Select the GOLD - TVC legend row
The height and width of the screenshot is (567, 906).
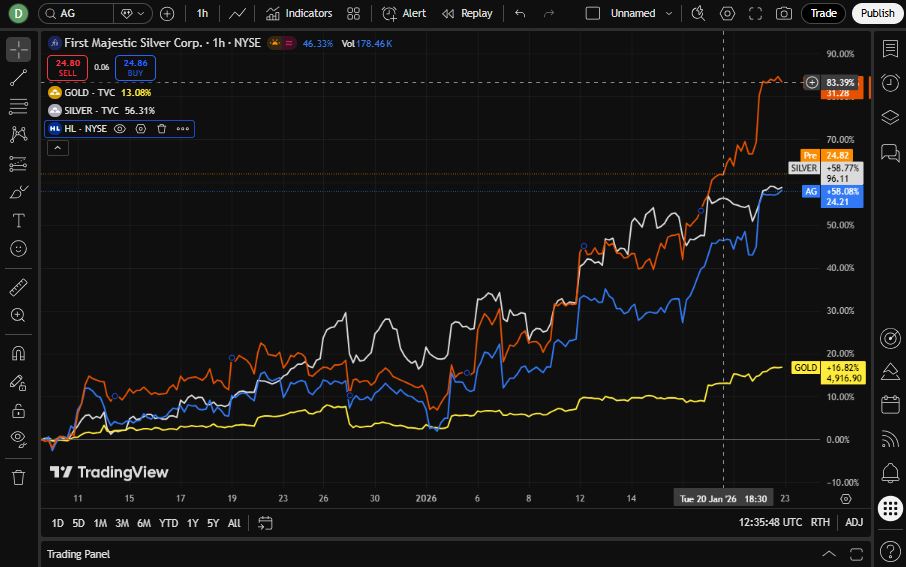[x=99, y=92]
